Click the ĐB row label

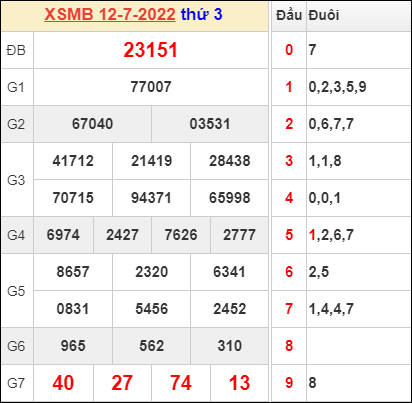tap(16, 51)
